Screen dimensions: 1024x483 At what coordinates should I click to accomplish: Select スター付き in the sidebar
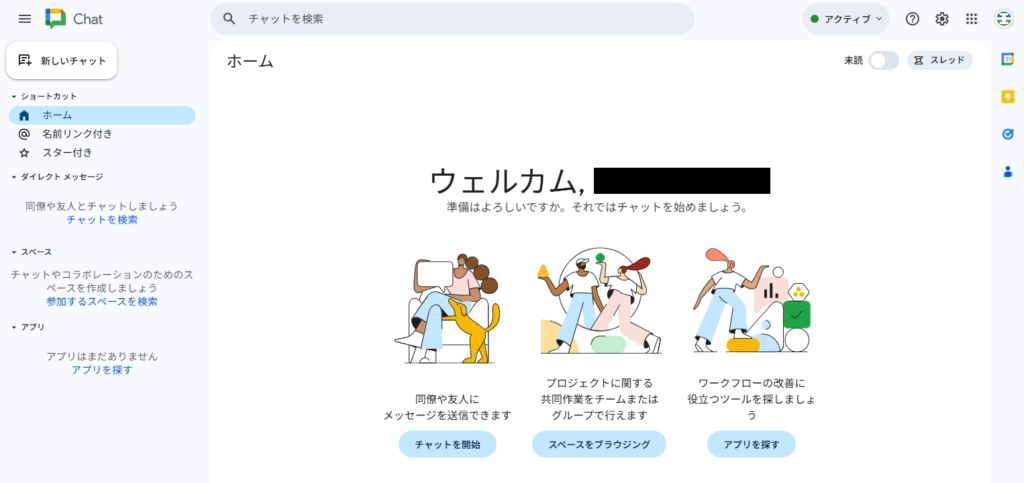(x=66, y=153)
